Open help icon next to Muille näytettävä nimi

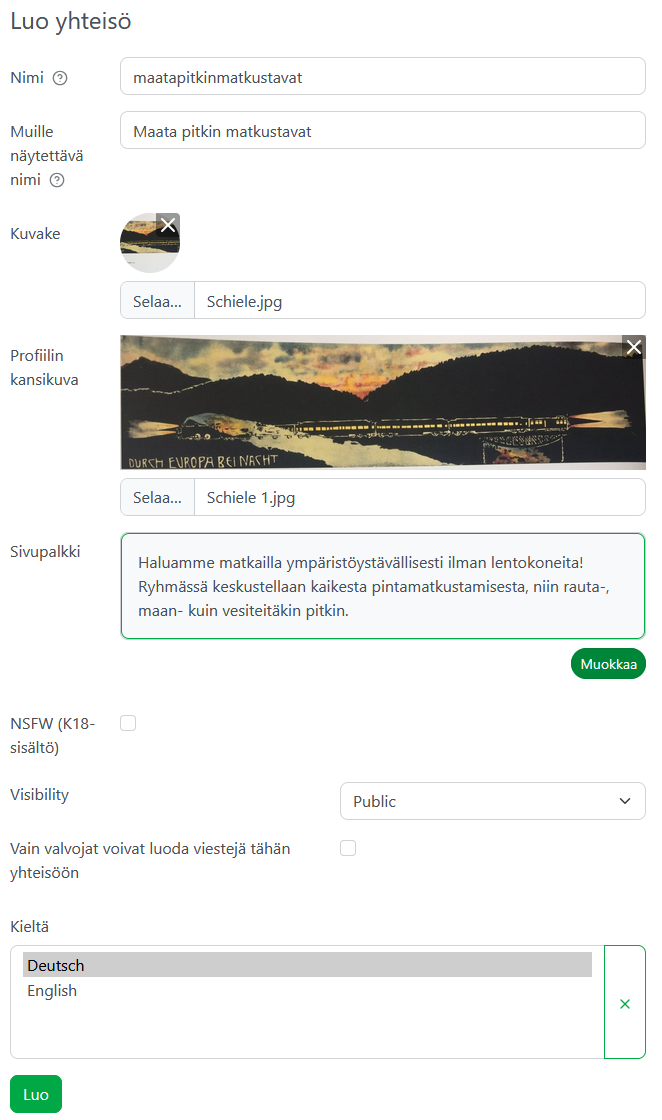[57, 180]
